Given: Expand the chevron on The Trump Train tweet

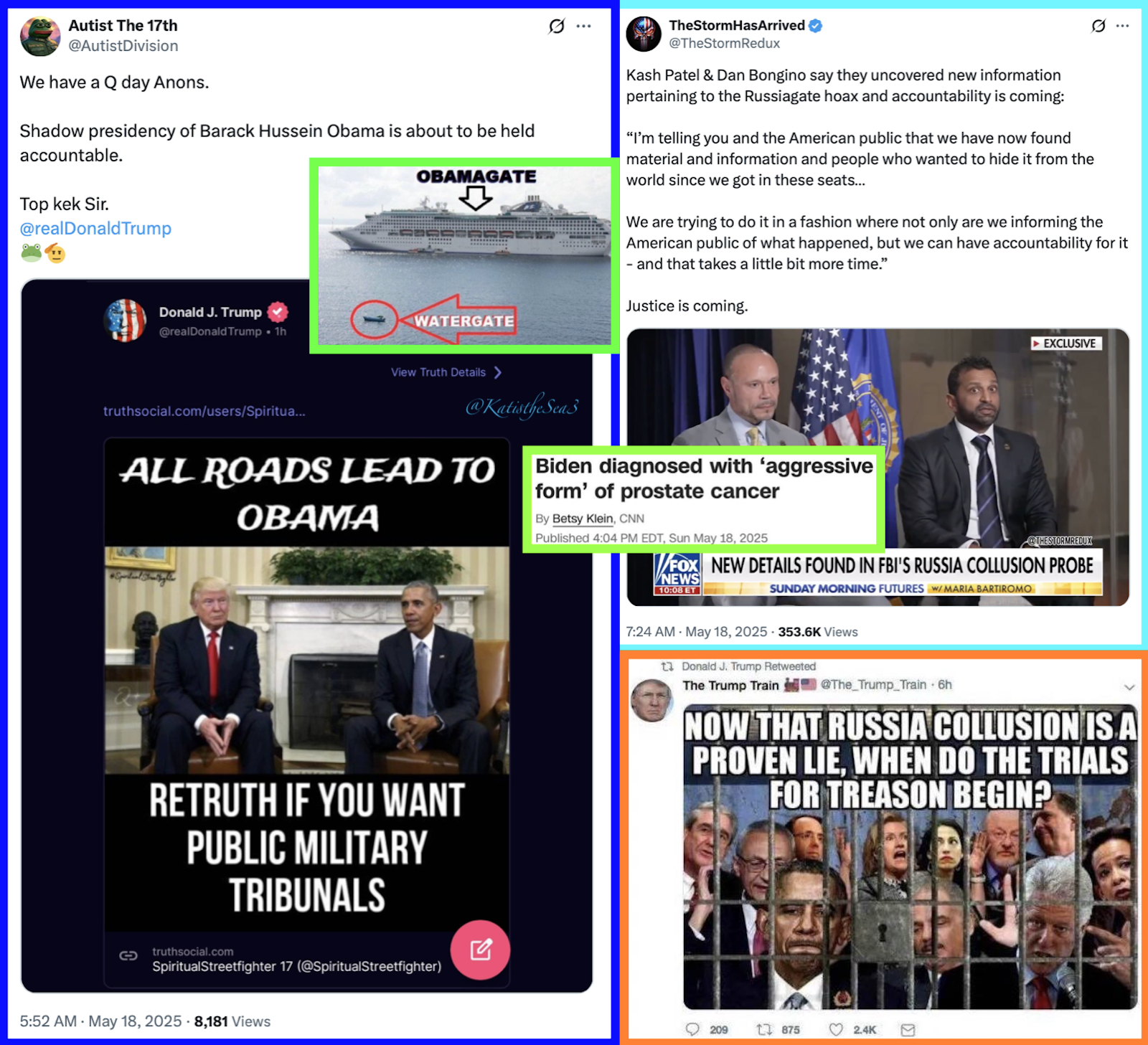Looking at the screenshot, I should point(1129,687).
